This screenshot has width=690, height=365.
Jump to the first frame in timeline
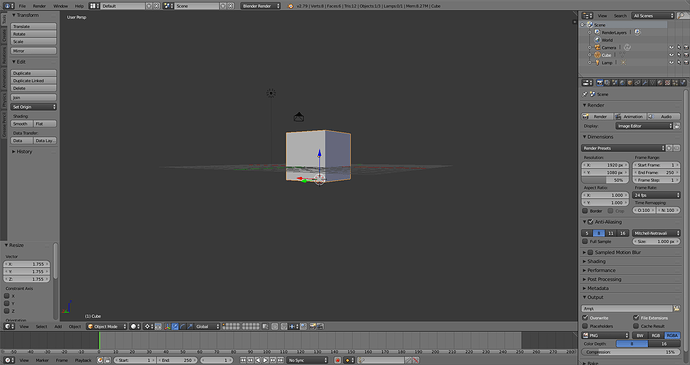pos(243,360)
